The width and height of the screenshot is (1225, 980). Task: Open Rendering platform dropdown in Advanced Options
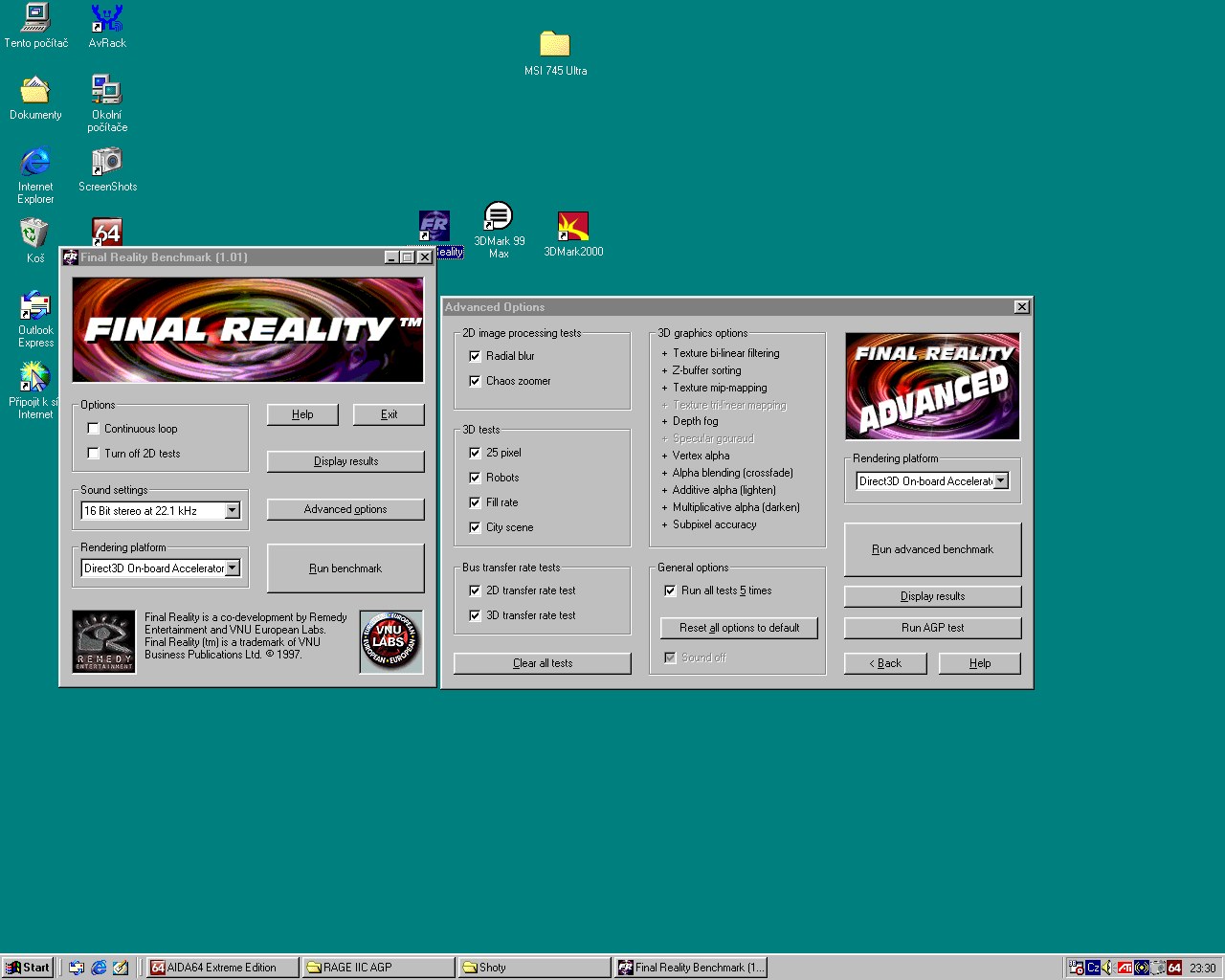pos(1001,481)
